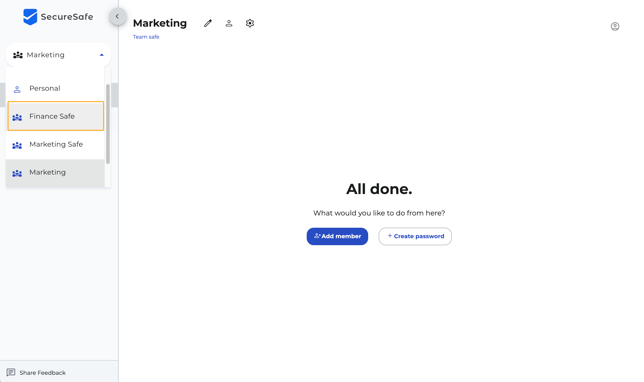Select Personal from the safe list
This screenshot has width=644, height=382.
[x=55, y=88]
